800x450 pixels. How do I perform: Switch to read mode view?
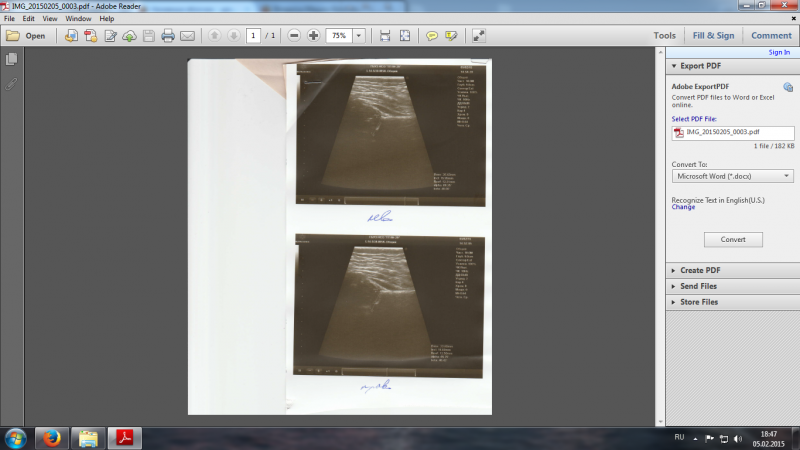(x=479, y=36)
